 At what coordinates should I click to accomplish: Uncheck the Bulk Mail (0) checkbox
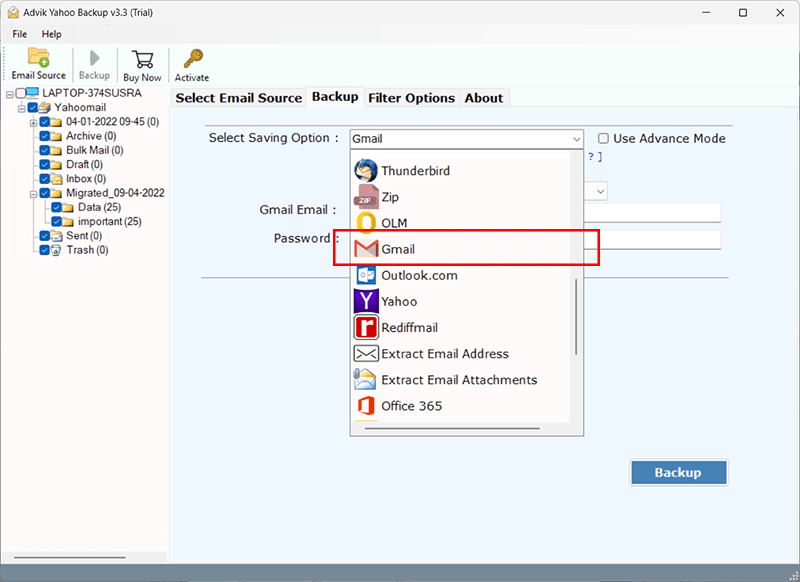click(x=45, y=150)
